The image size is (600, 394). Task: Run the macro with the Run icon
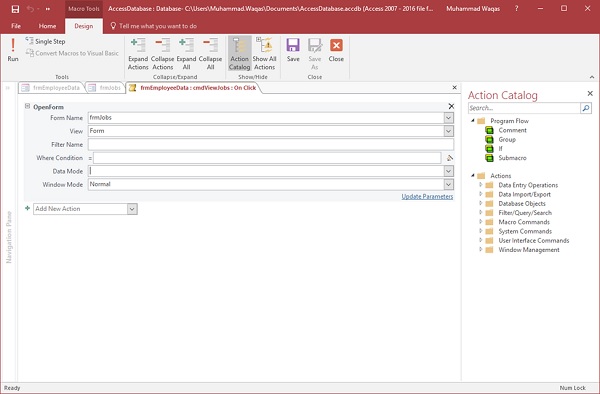[13, 50]
